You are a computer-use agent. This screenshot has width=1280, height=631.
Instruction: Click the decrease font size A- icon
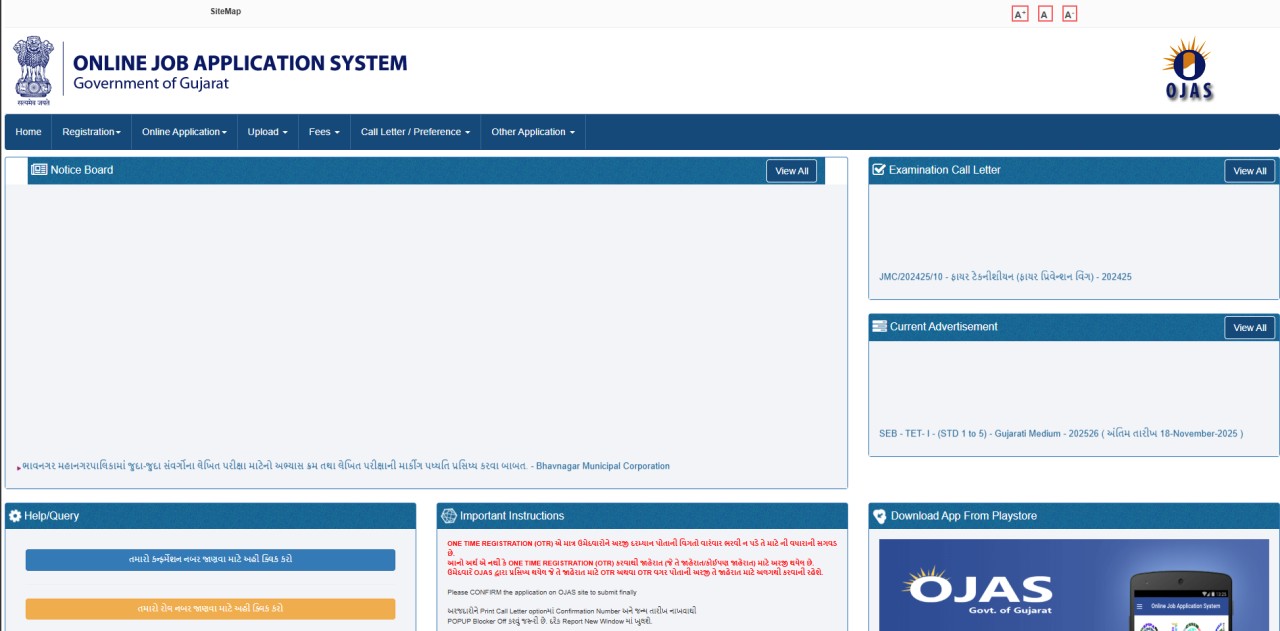click(x=1069, y=14)
